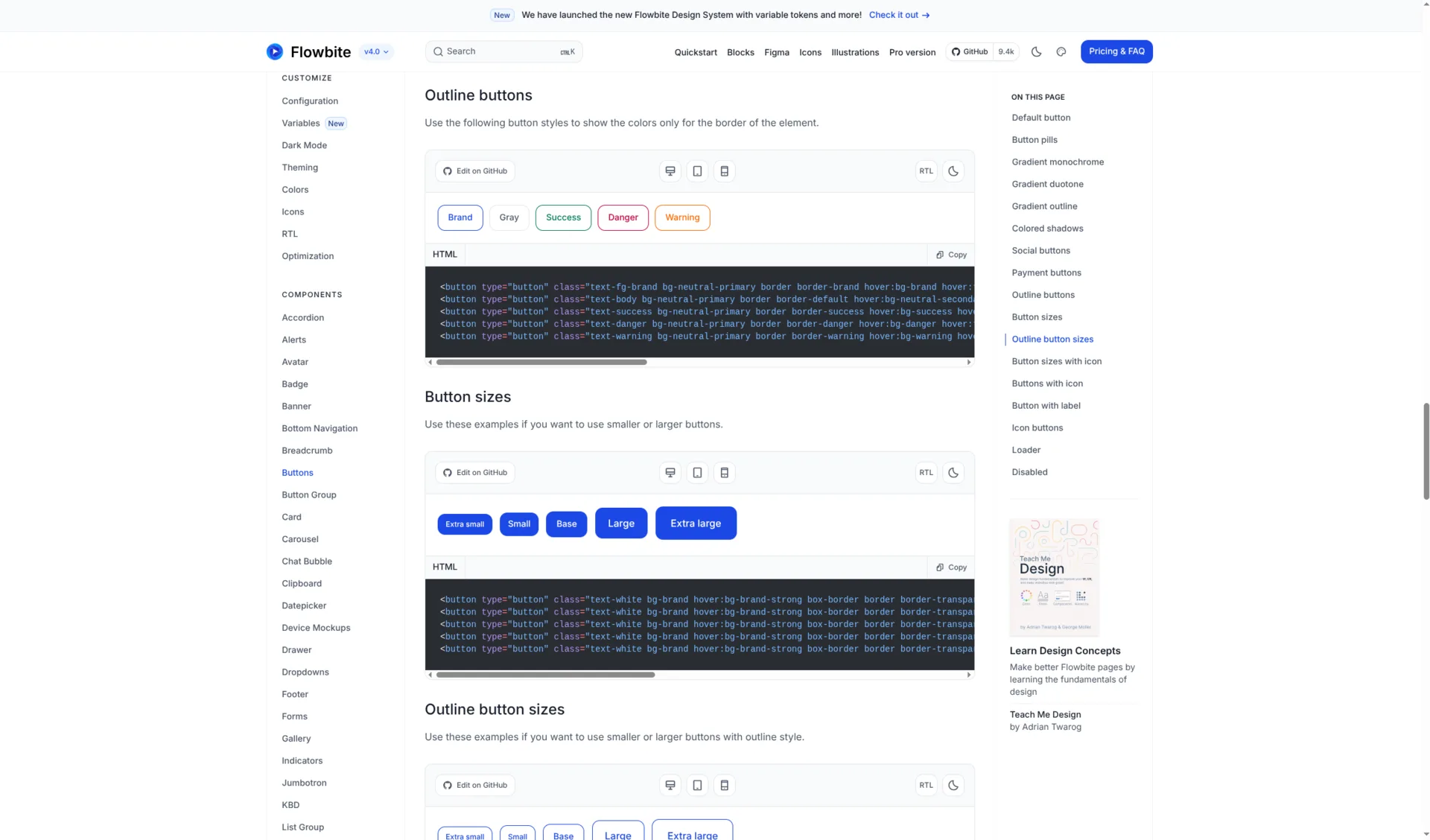Toggle RTL in Outline buttons example

(926, 171)
